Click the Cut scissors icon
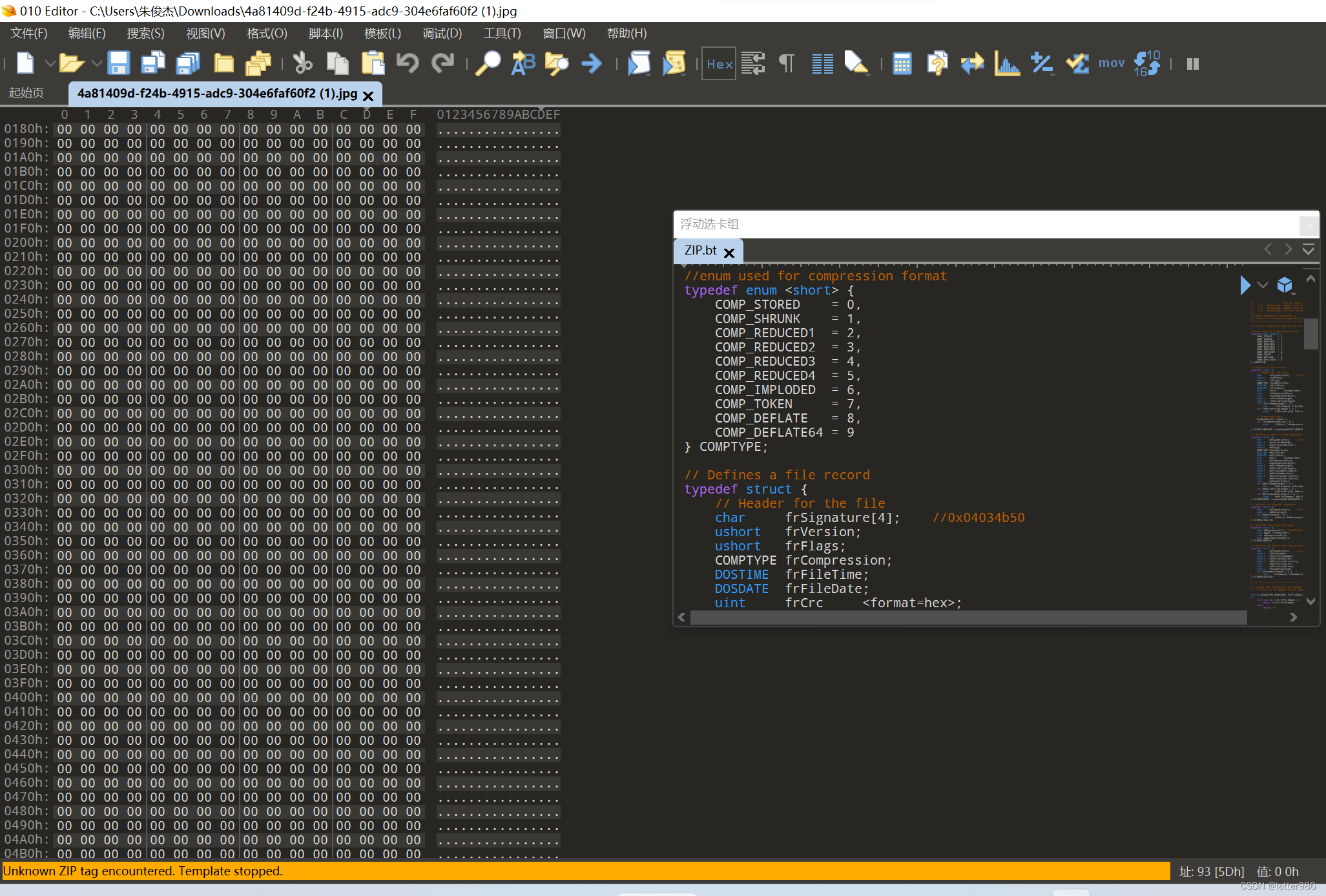 tap(302, 63)
